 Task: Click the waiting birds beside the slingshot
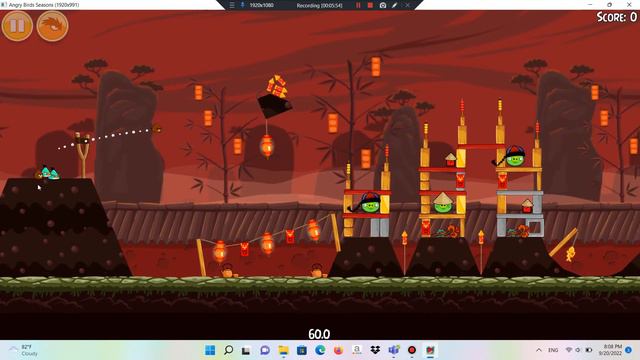pyautogui.click(x=47, y=173)
